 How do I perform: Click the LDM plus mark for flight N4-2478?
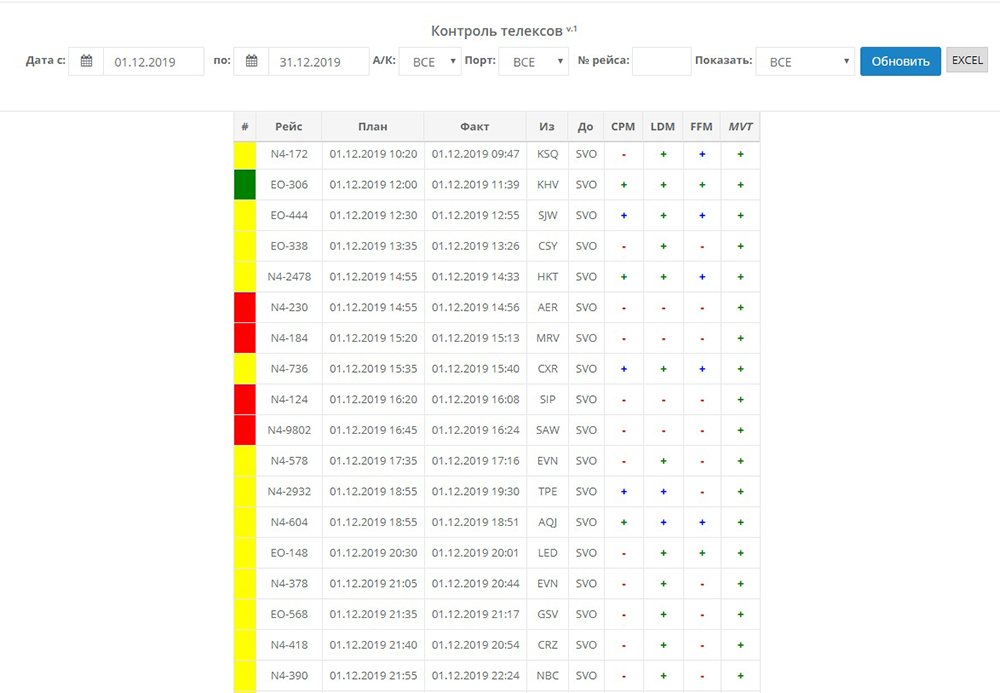click(663, 277)
